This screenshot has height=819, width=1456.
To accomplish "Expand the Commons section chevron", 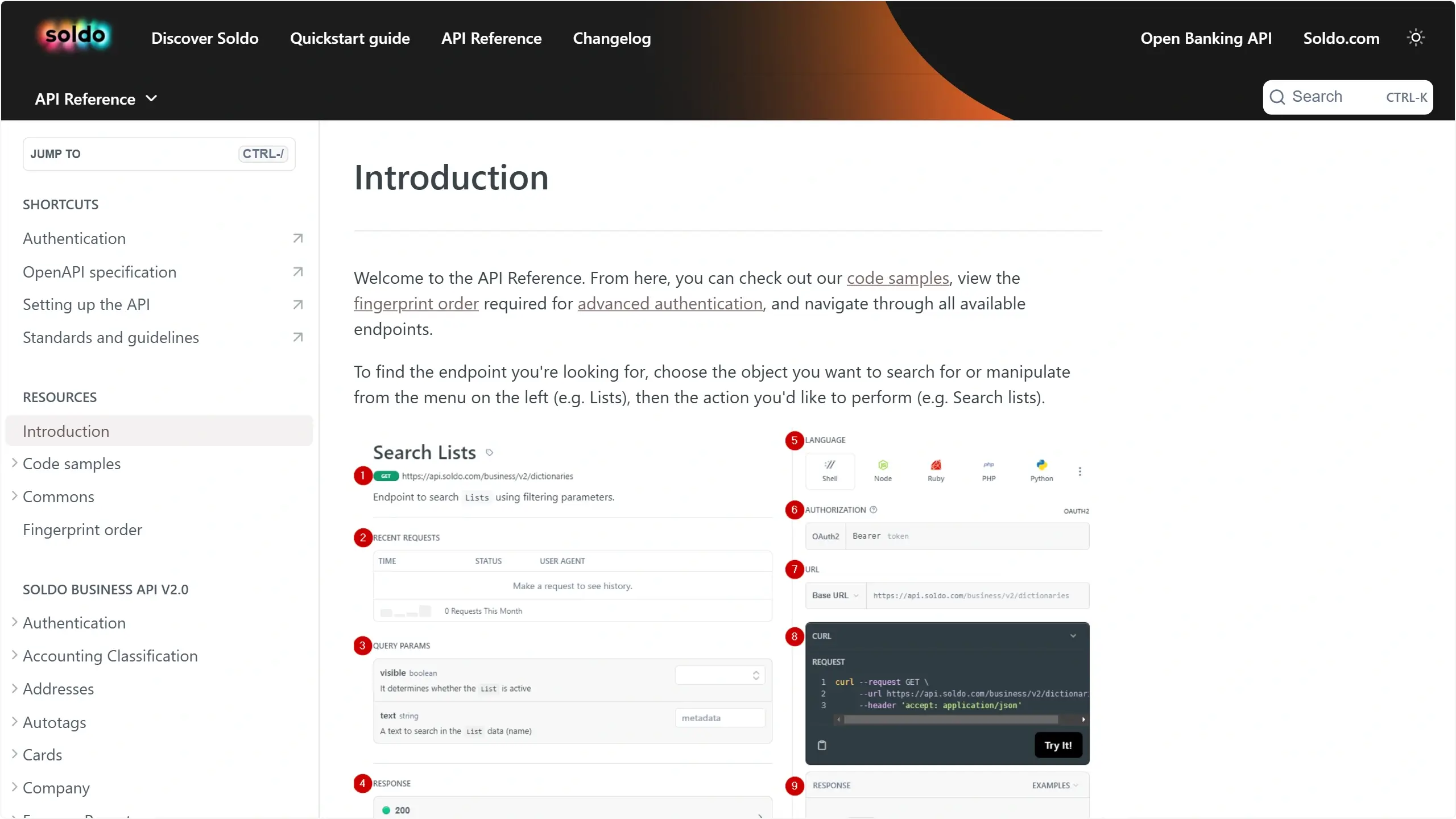I will pyautogui.click(x=15, y=497).
